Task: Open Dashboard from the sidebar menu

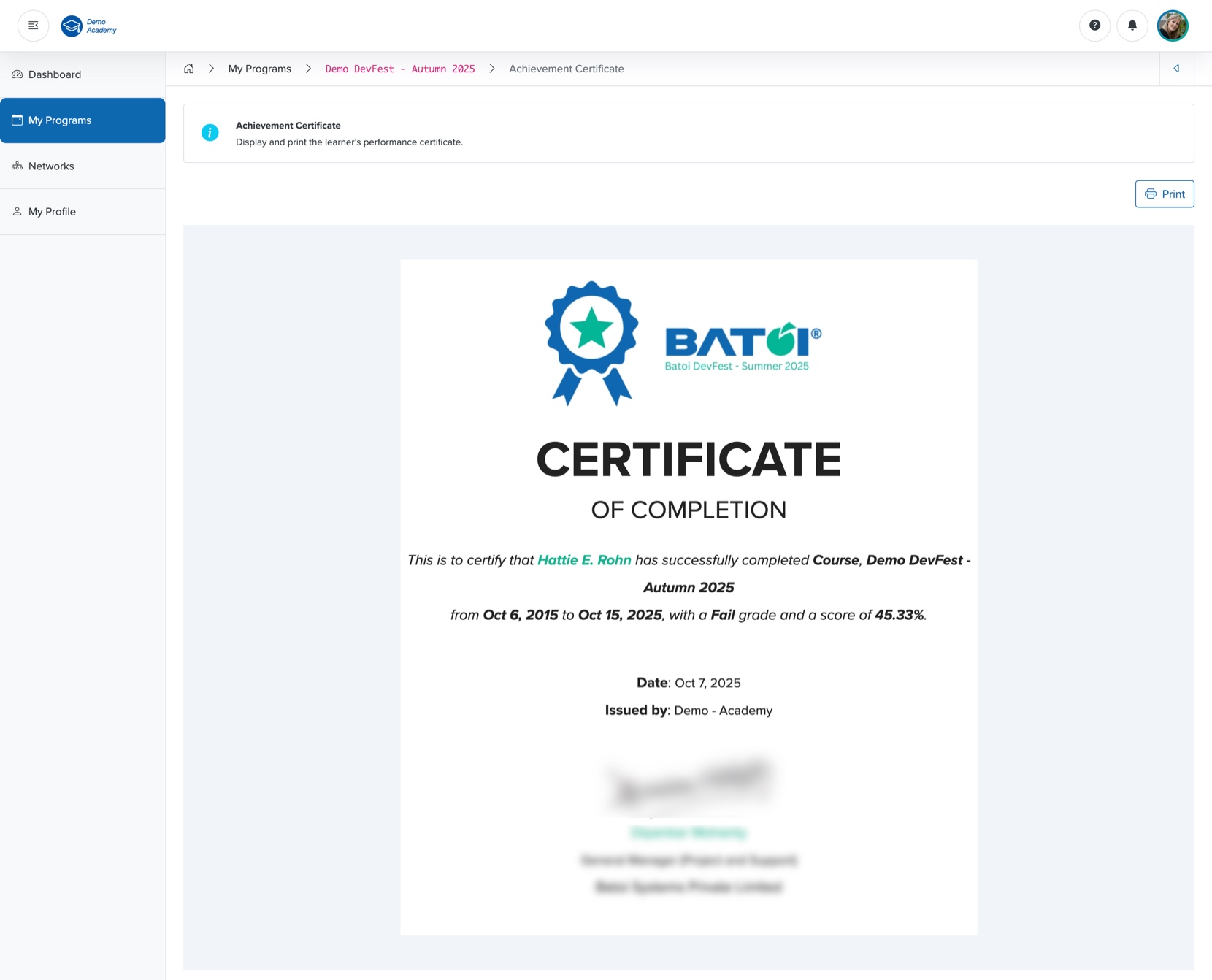Action: [x=53, y=74]
